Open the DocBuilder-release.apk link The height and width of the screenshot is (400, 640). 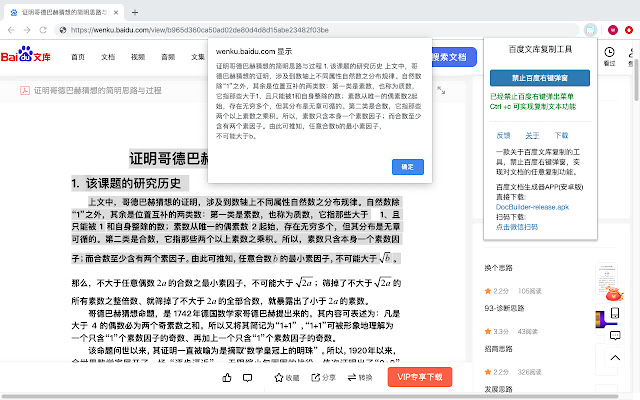click(x=532, y=206)
